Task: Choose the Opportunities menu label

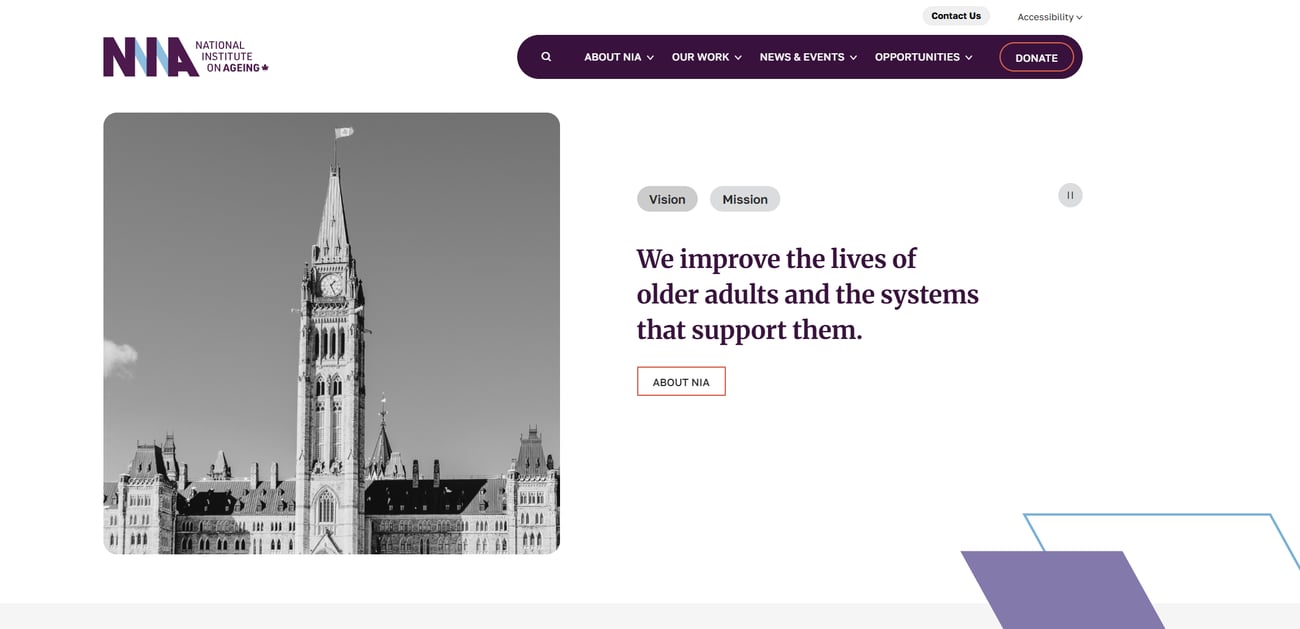Action: (917, 57)
